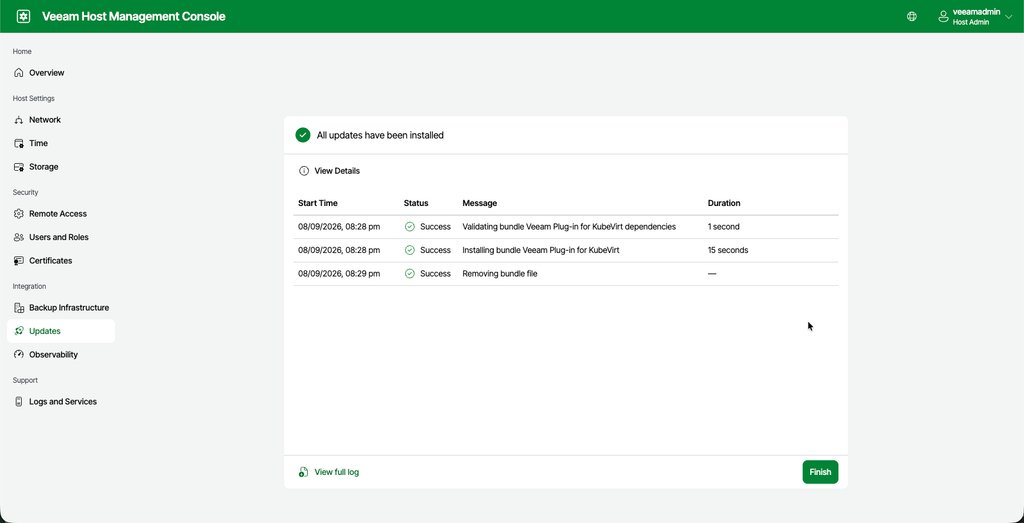Click the veeamadmin username text
Screen dimensions: 1024x523
tap(974, 12)
